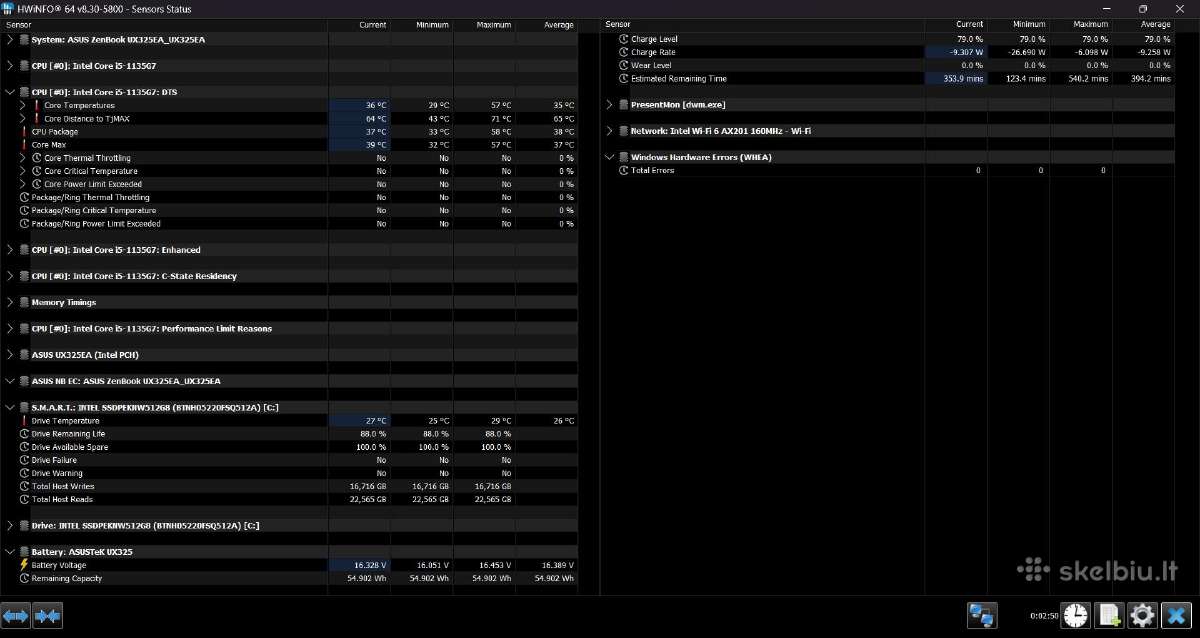Click the thermometer icon beside Core Max

[x=24, y=145]
